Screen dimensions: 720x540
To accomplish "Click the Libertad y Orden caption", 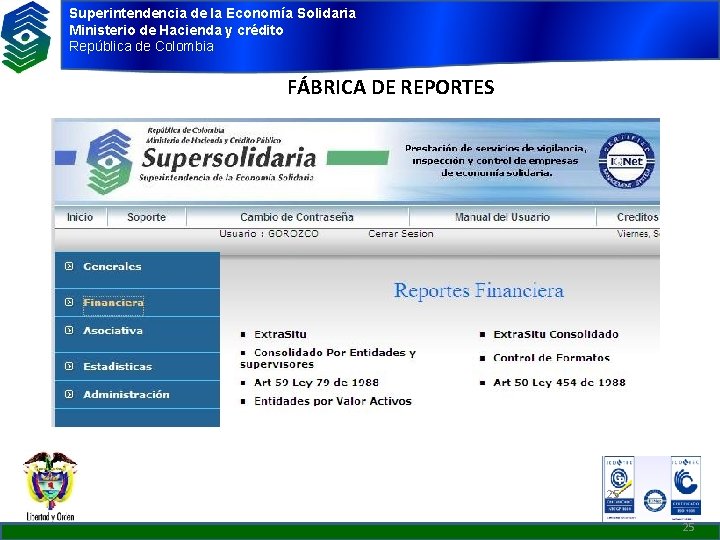I will 50,517.
